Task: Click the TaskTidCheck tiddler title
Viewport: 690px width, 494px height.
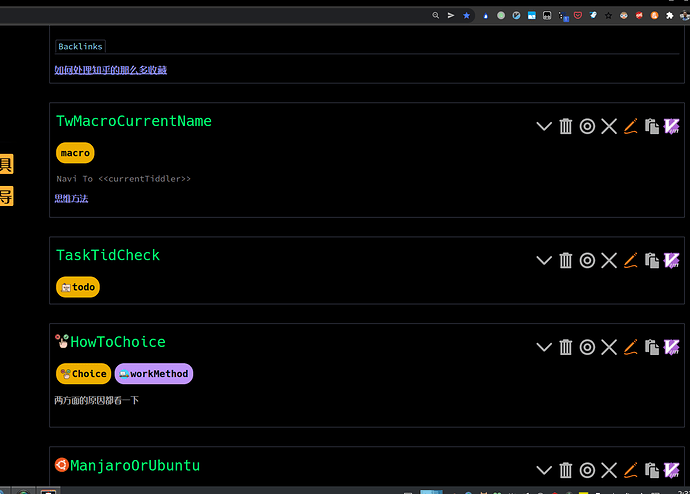Action: coord(108,255)
